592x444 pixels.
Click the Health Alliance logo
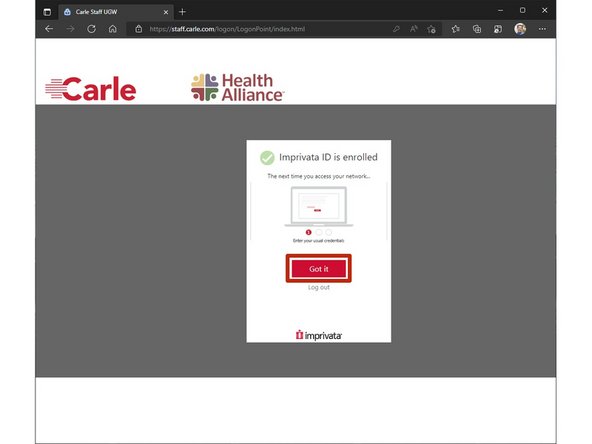(x=237, y=88)
